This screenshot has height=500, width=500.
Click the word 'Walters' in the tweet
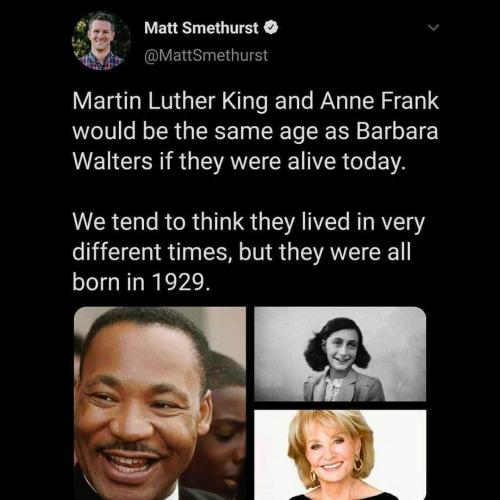click(x=113, y=161)
